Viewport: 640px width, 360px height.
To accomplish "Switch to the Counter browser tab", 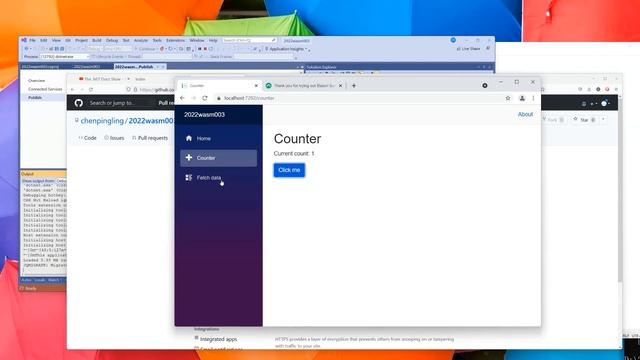I will pos(219,86).
